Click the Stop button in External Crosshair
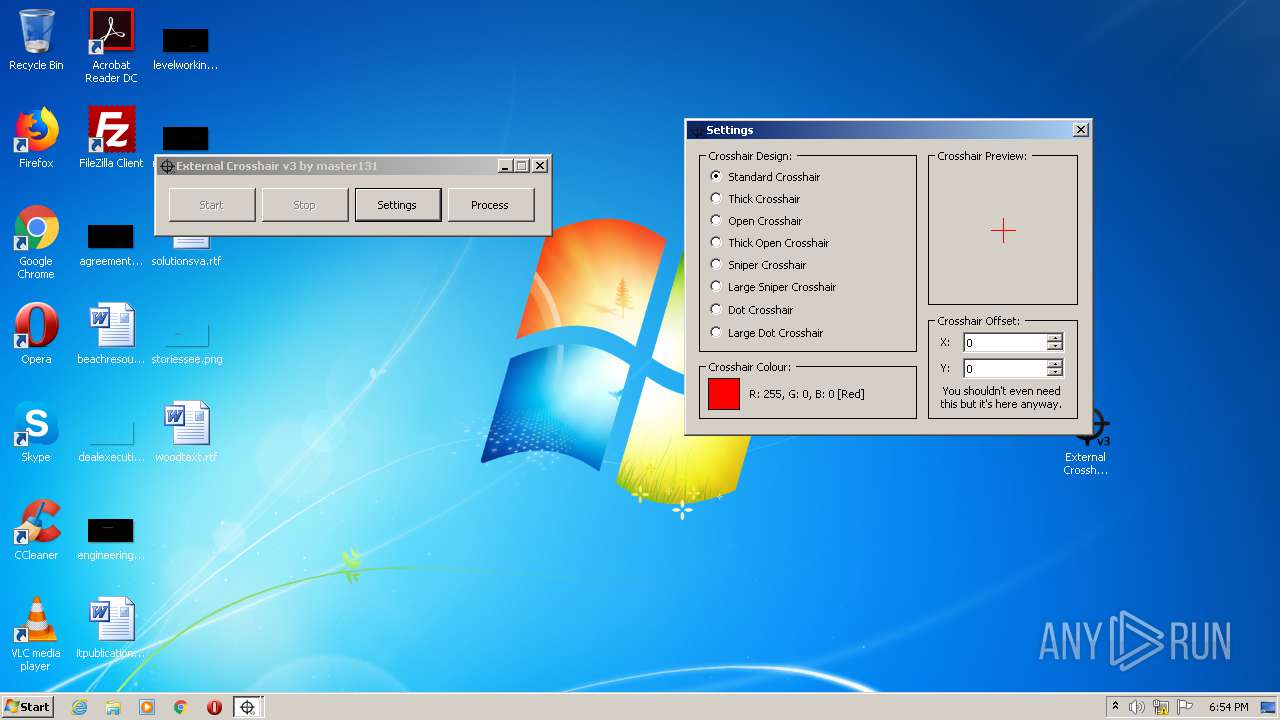The image size is (1280, 720). [304, 205]
